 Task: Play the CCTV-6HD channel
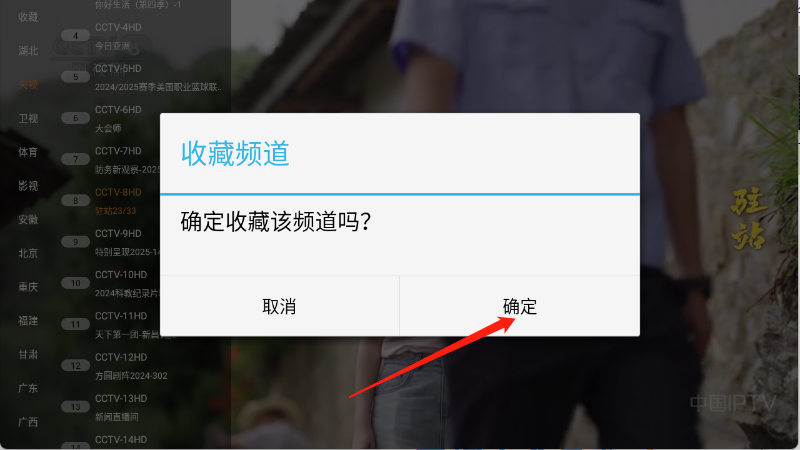click(x=118, y=110)
